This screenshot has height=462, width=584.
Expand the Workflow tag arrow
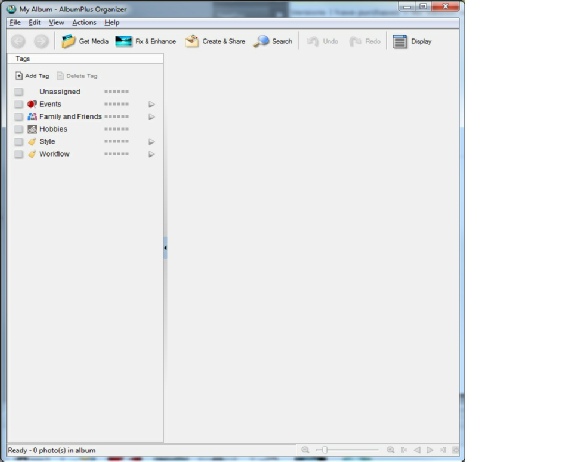click(151, 154)
